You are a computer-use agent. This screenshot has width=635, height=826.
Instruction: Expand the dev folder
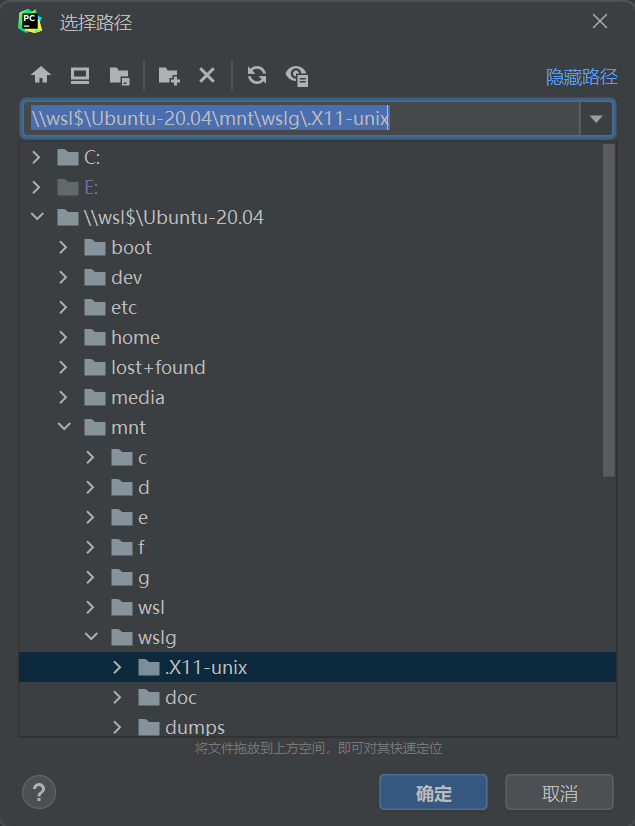(x=63, y=277)
